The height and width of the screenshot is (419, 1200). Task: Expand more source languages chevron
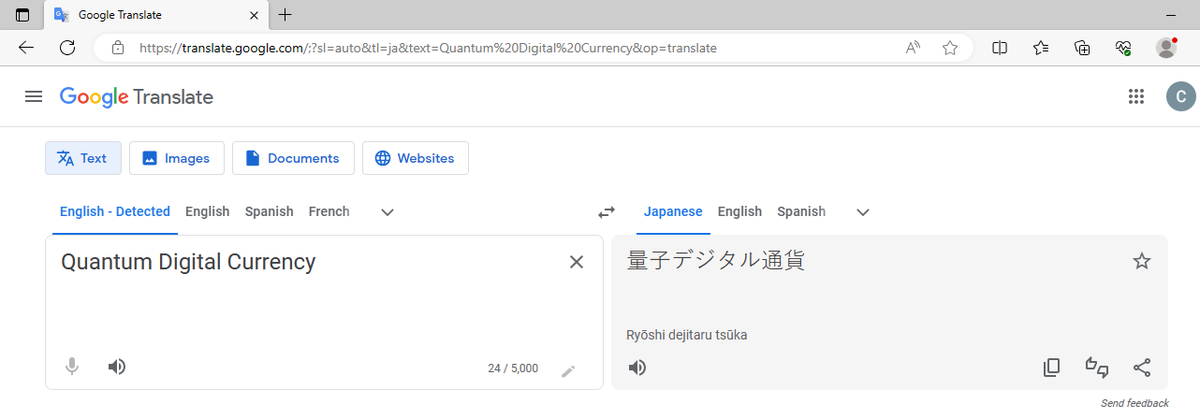(x=388, y=212)
